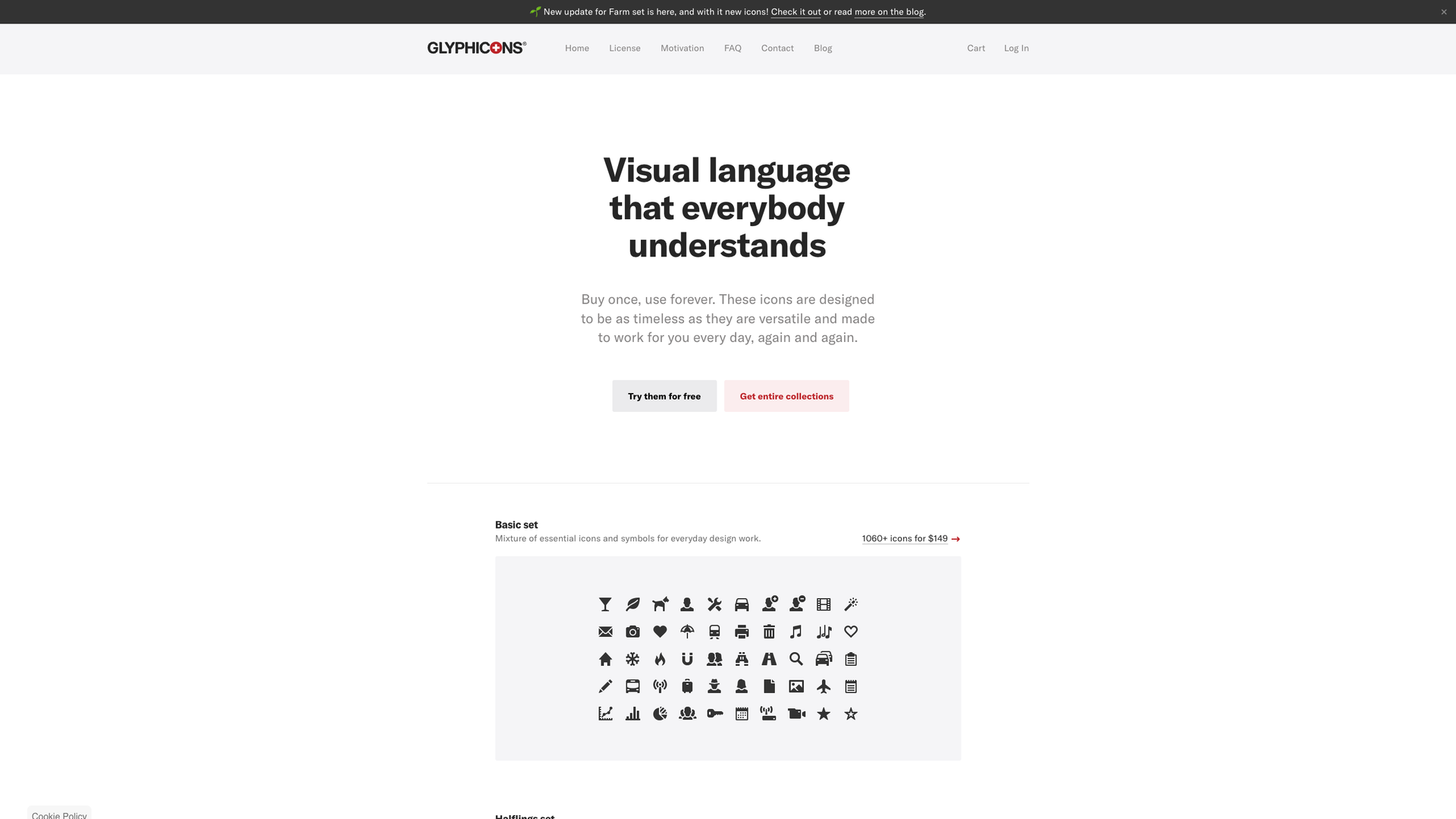Click the magnifying glass search icon
This screenshot has height=819, width=1456.
796,659
